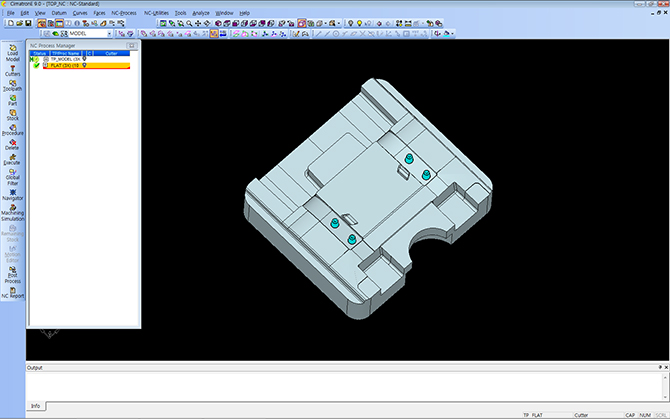The width and height of the screenshot is (670, 419).
Task: Switch to the Info tab in Output
Action: tap(35, 405)
